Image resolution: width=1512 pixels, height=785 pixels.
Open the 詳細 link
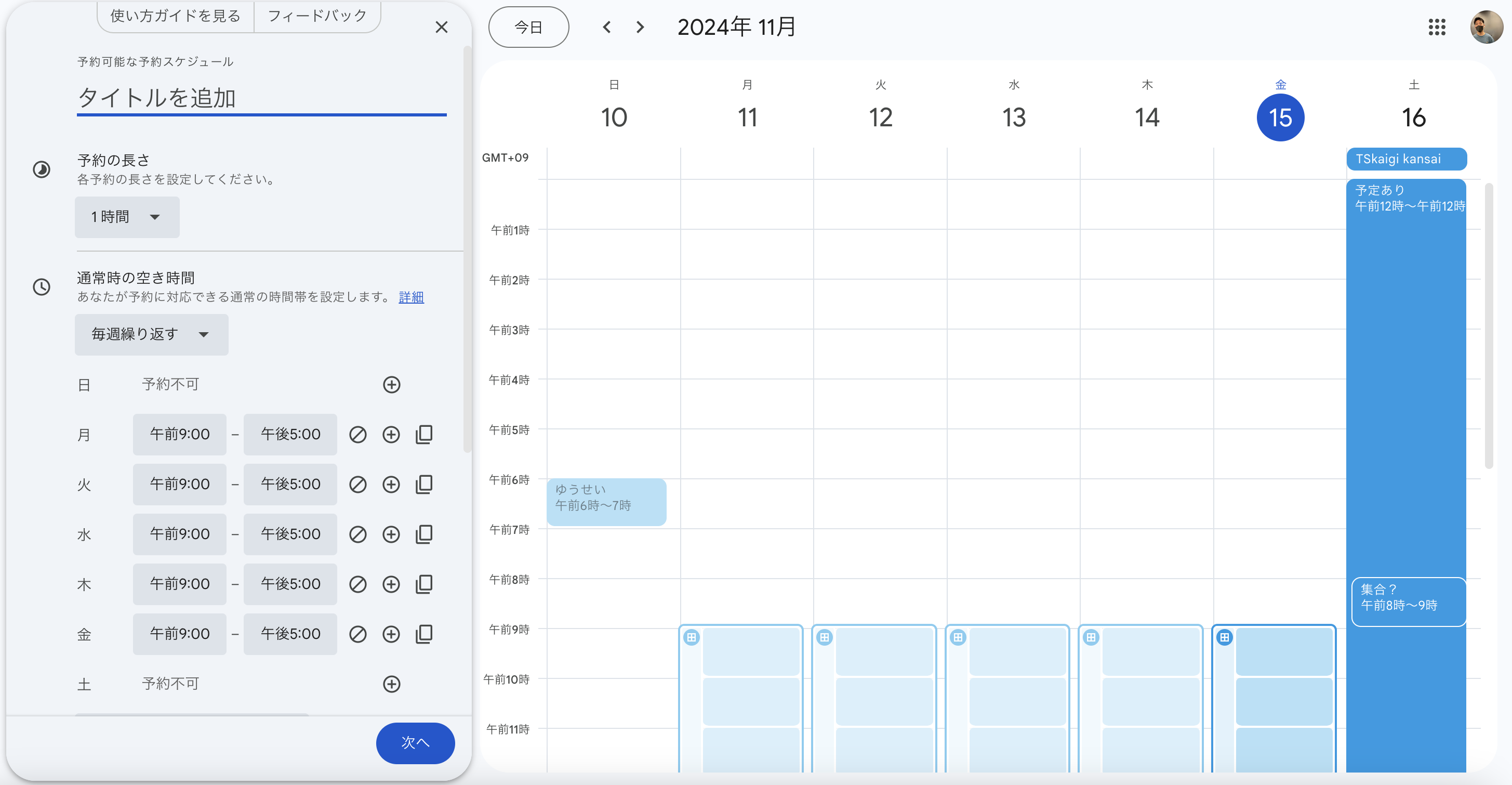[x=411, y=297]
